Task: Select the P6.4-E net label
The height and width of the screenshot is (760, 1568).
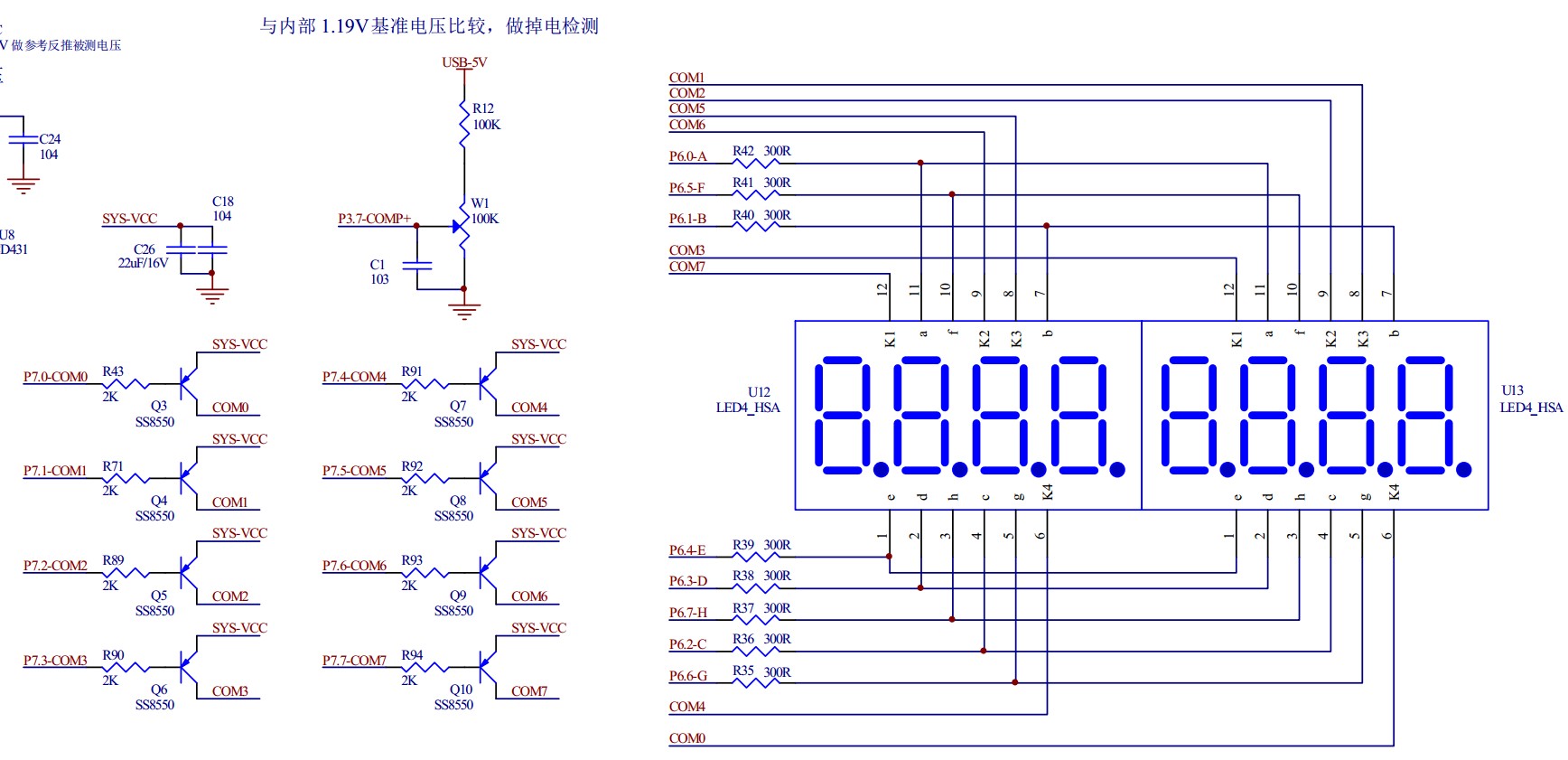Action: (x=687, y=550)
